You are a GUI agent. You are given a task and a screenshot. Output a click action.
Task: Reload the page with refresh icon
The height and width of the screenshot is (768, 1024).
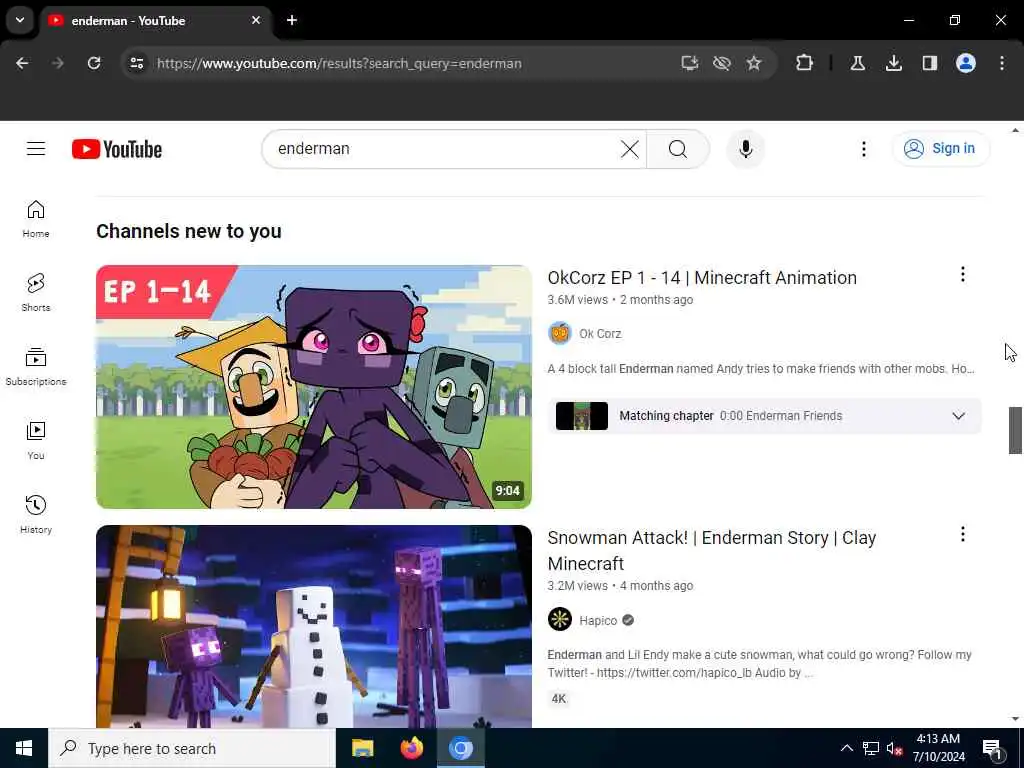point(94,63)
